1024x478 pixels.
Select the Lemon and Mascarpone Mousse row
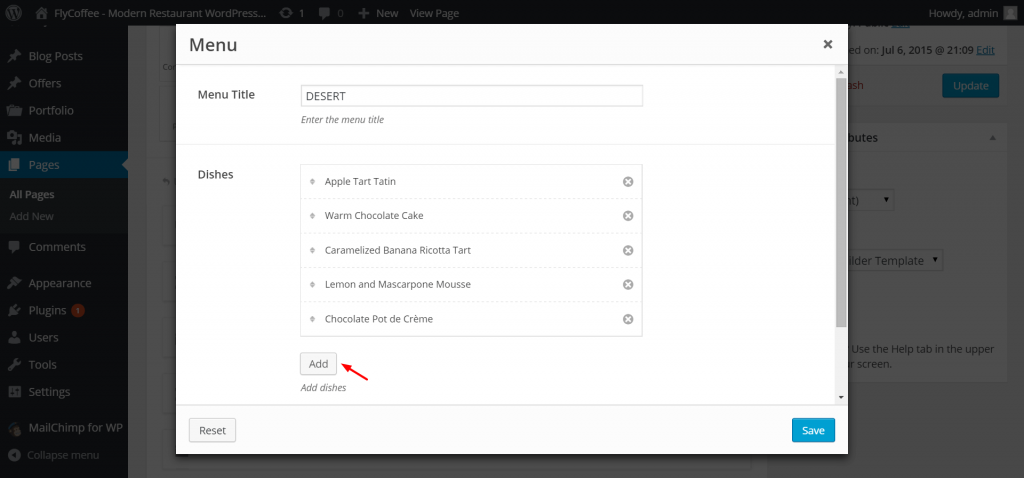point(472,285)
